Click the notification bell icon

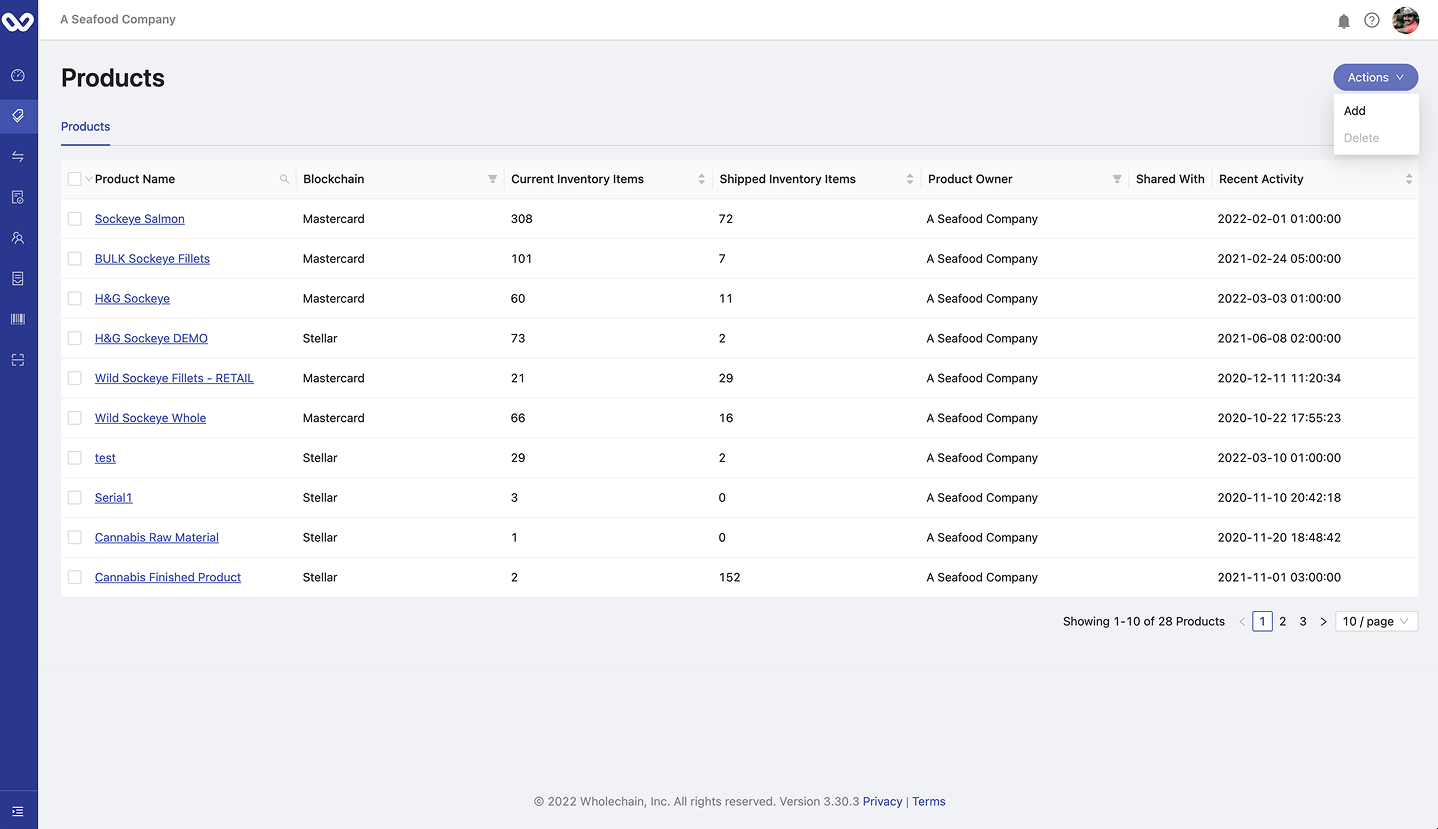tap(1344, 21)
